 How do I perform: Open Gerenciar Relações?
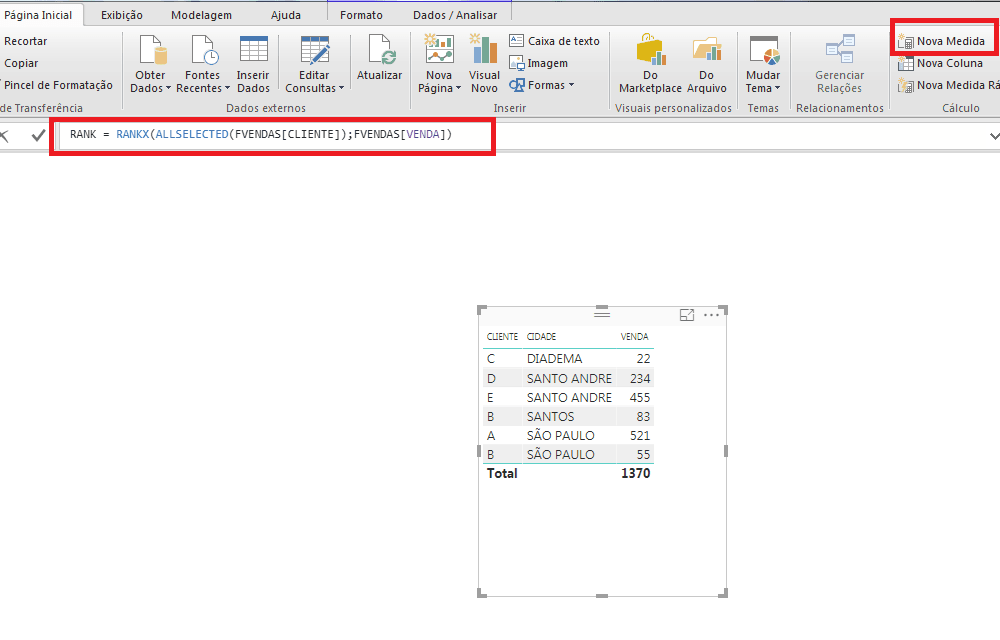point(839,64)
